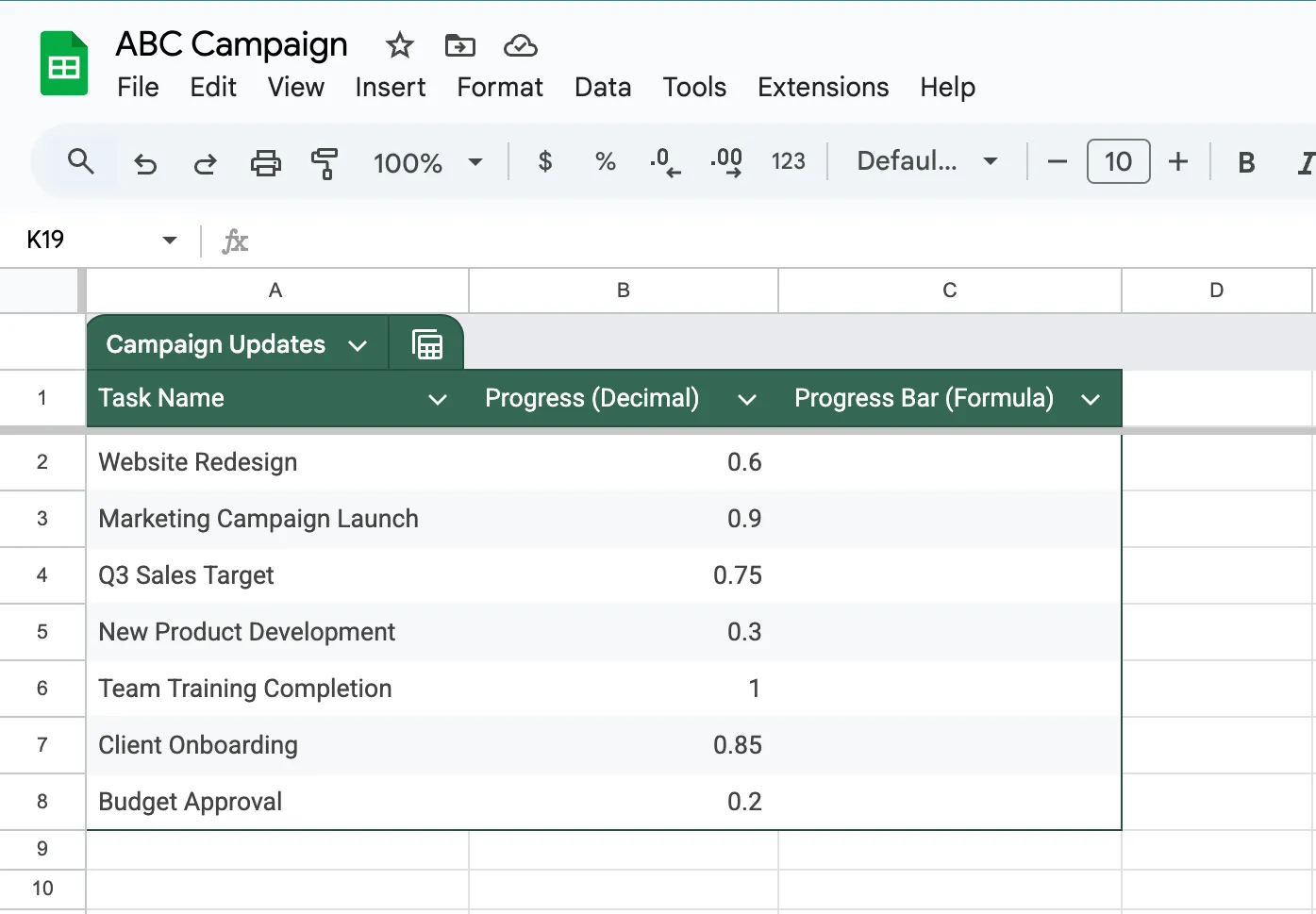Select column C header
The image size is (1316, 914).
(950, 291)
